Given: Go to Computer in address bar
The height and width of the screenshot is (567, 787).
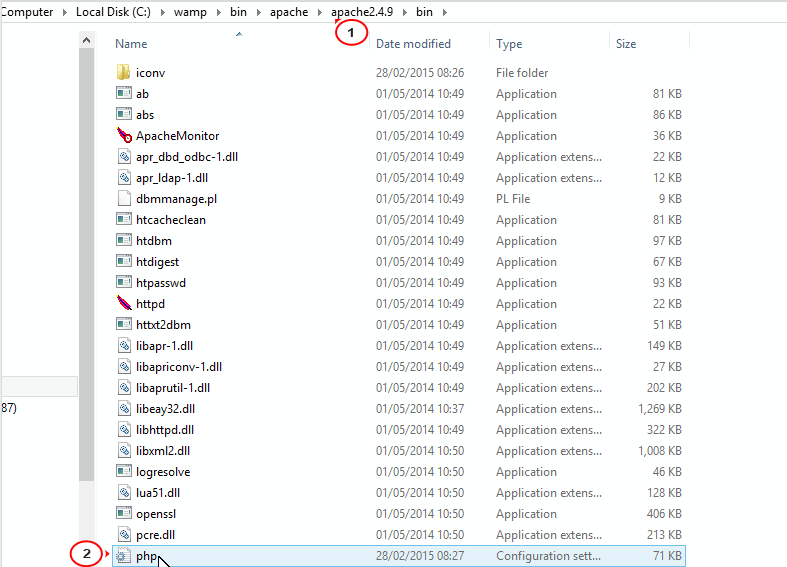Looking at the screenshot, I should pos(27,12).
